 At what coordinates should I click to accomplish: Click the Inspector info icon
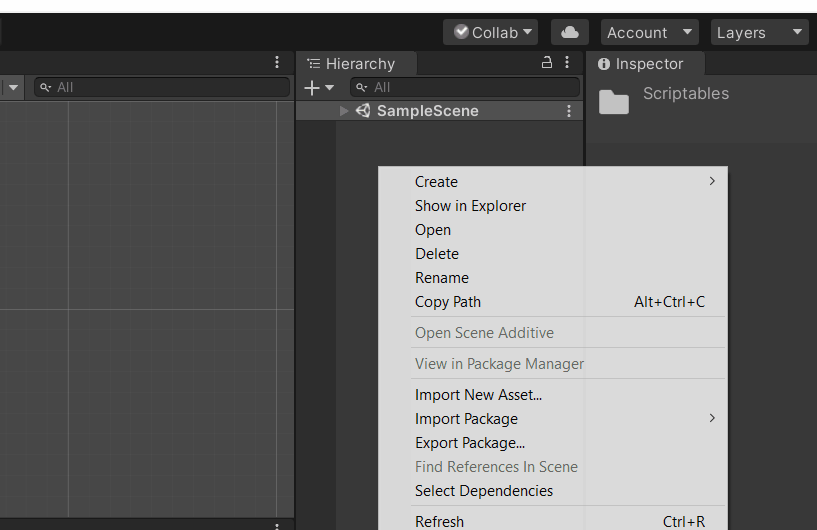pyautogui.click(x=603, y=64)
